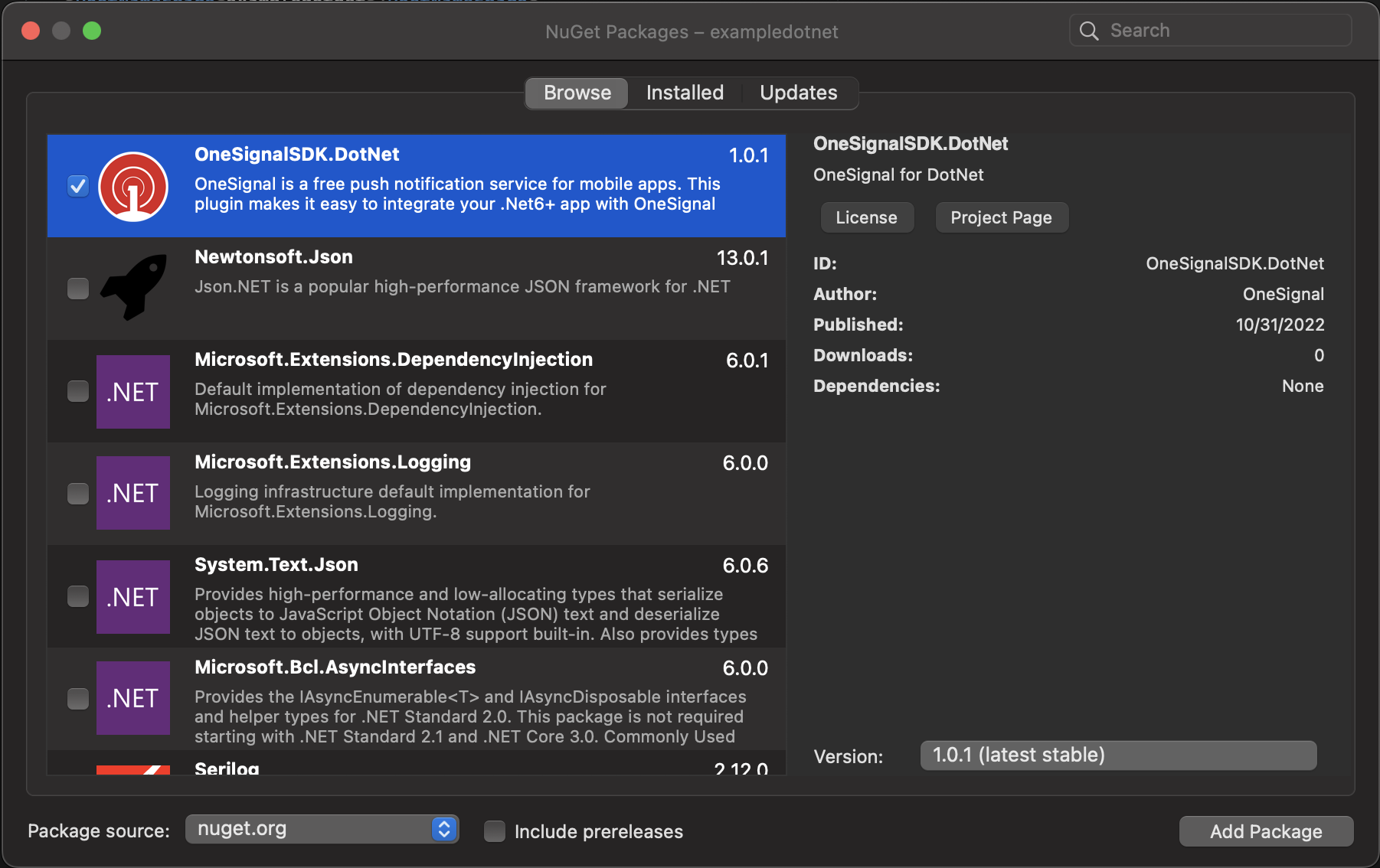Select the Microsoft.Bcl.AsyncInterfaces package title
1380x868 pixels.
335,667
